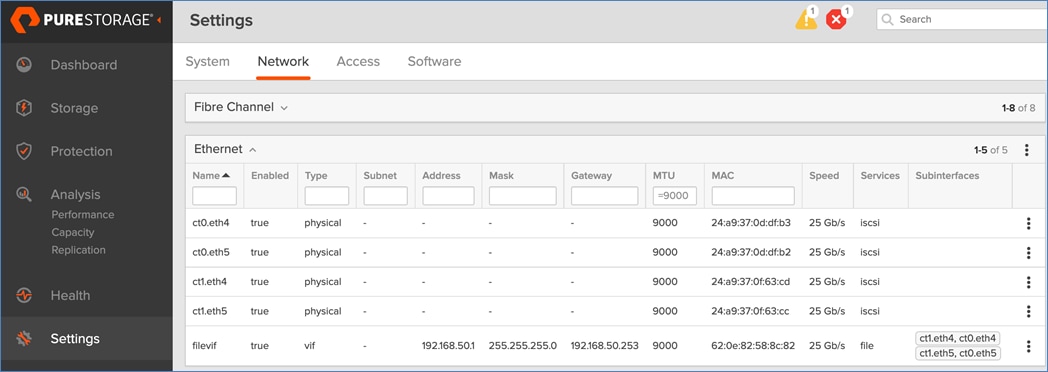This screenshot has height=372, width=1048.
Task: Click the Health heartbeat icon
Action: pyautogui.click(x=24, y=295)
